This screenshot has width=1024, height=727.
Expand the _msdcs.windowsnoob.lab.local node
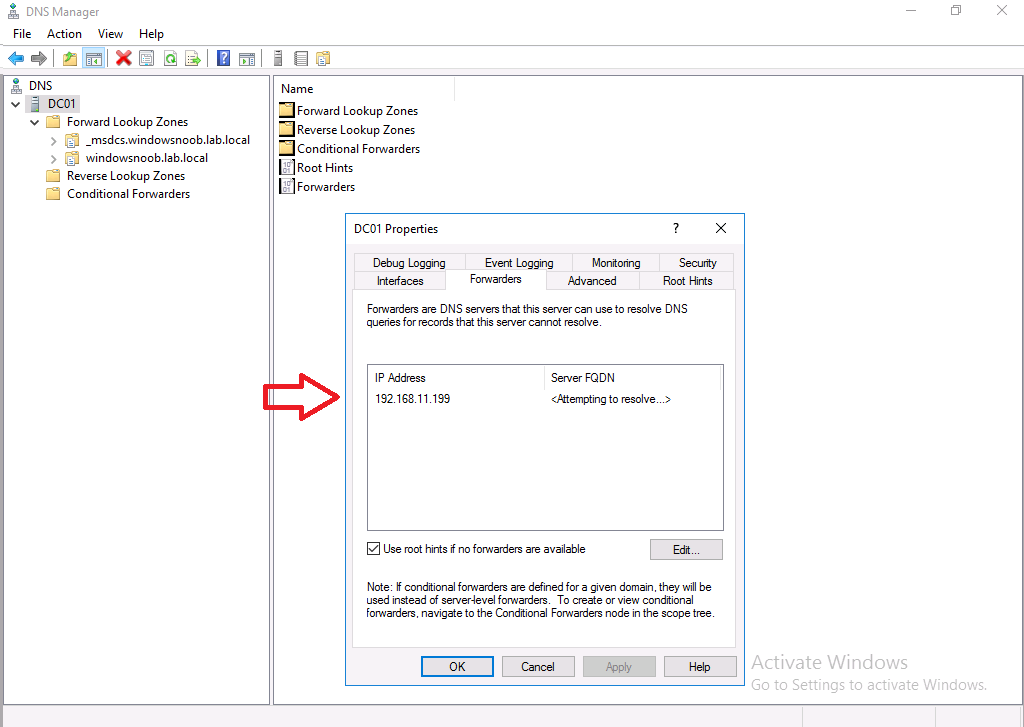tap(54, 140)
